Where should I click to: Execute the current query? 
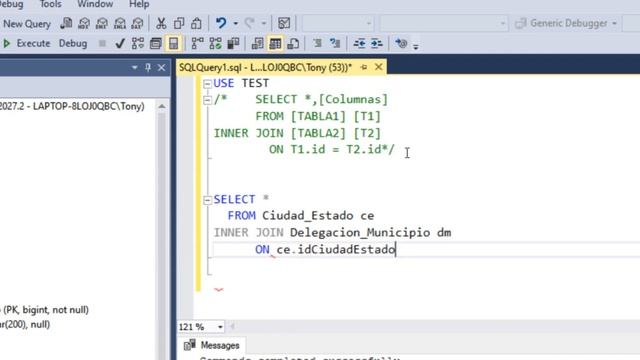[x=27, y=43]
